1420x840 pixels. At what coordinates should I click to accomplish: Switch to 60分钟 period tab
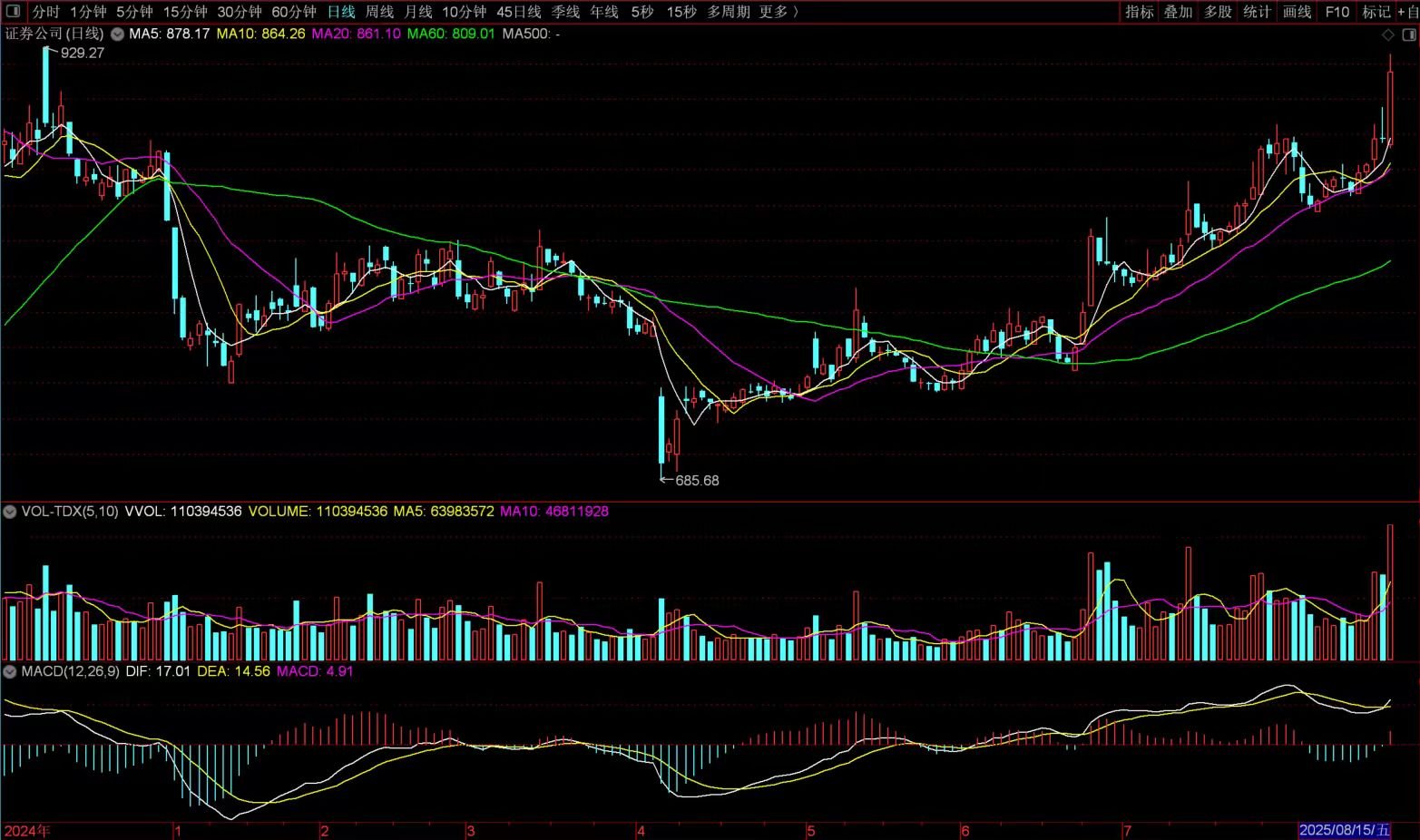click(x=294, y=12)
